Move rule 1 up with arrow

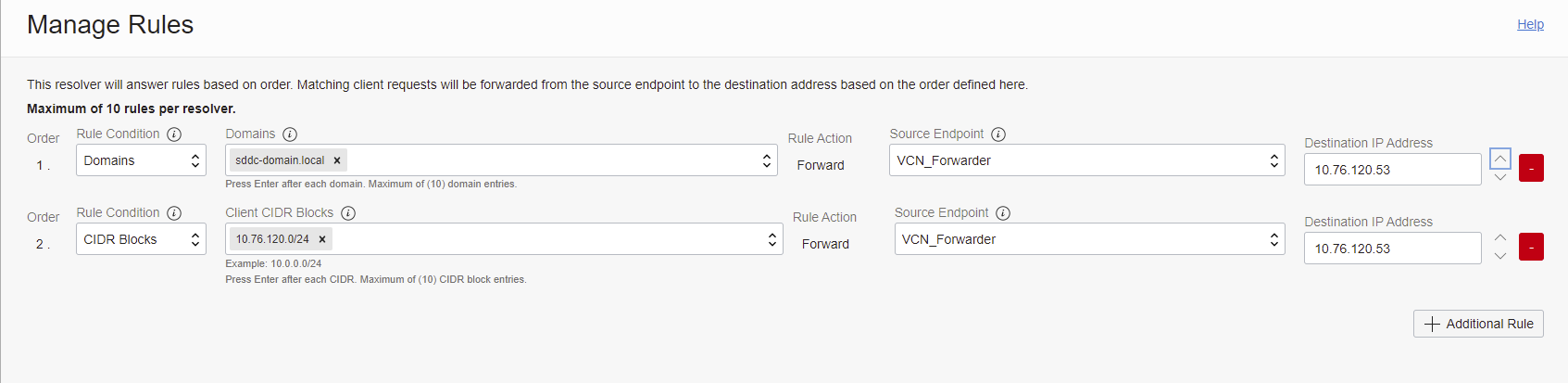point(1500,160)
